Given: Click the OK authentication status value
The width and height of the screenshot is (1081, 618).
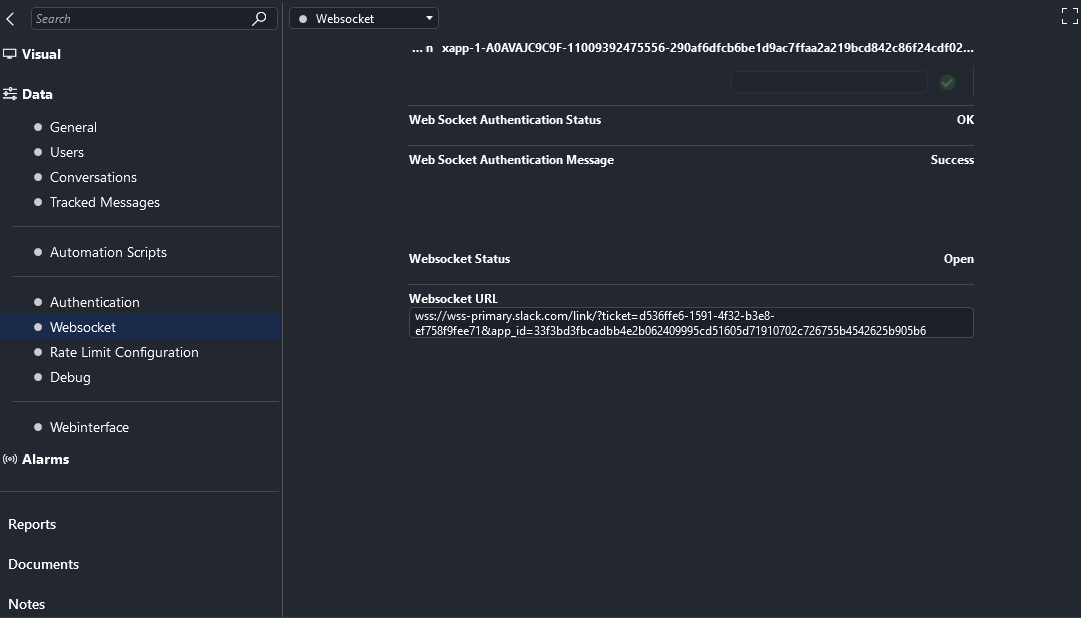Looking at the screenshot, I should tap(965, 120).
